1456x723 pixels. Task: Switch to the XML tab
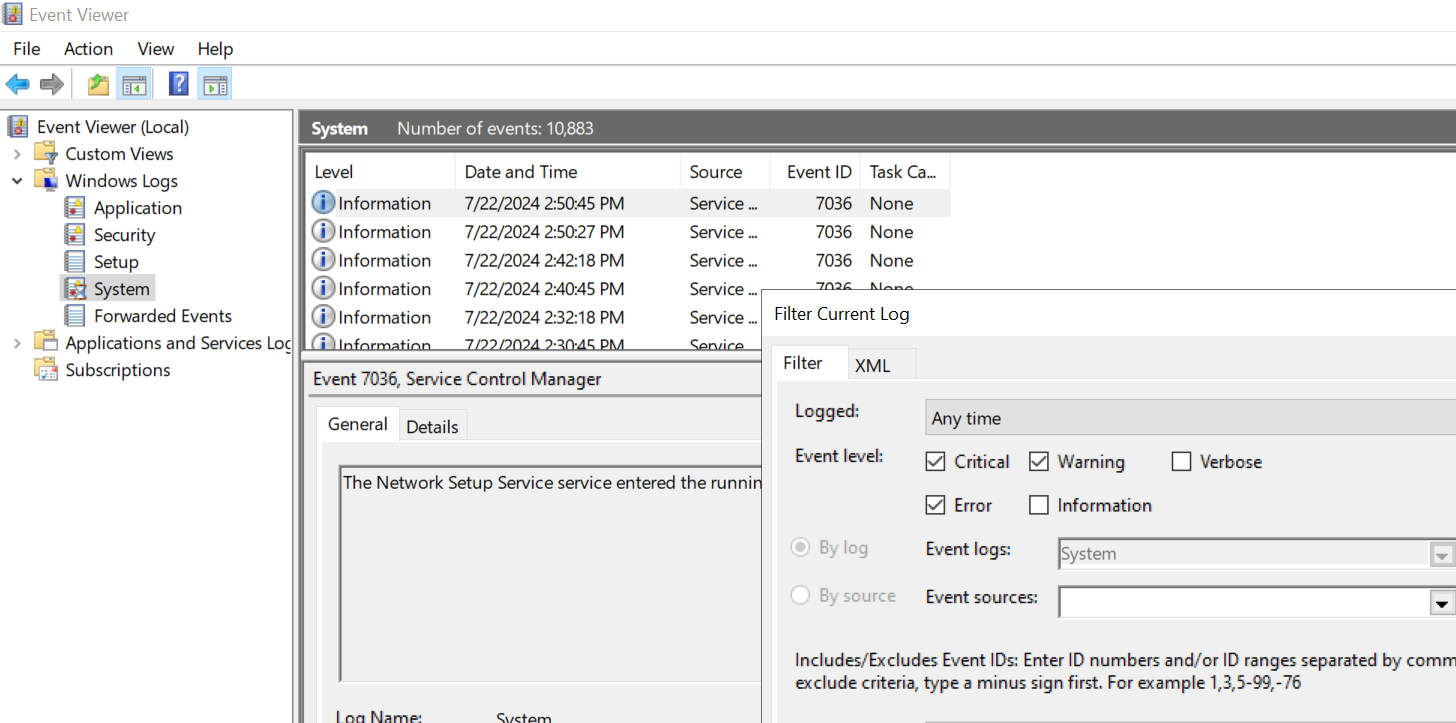click(872, 366)
